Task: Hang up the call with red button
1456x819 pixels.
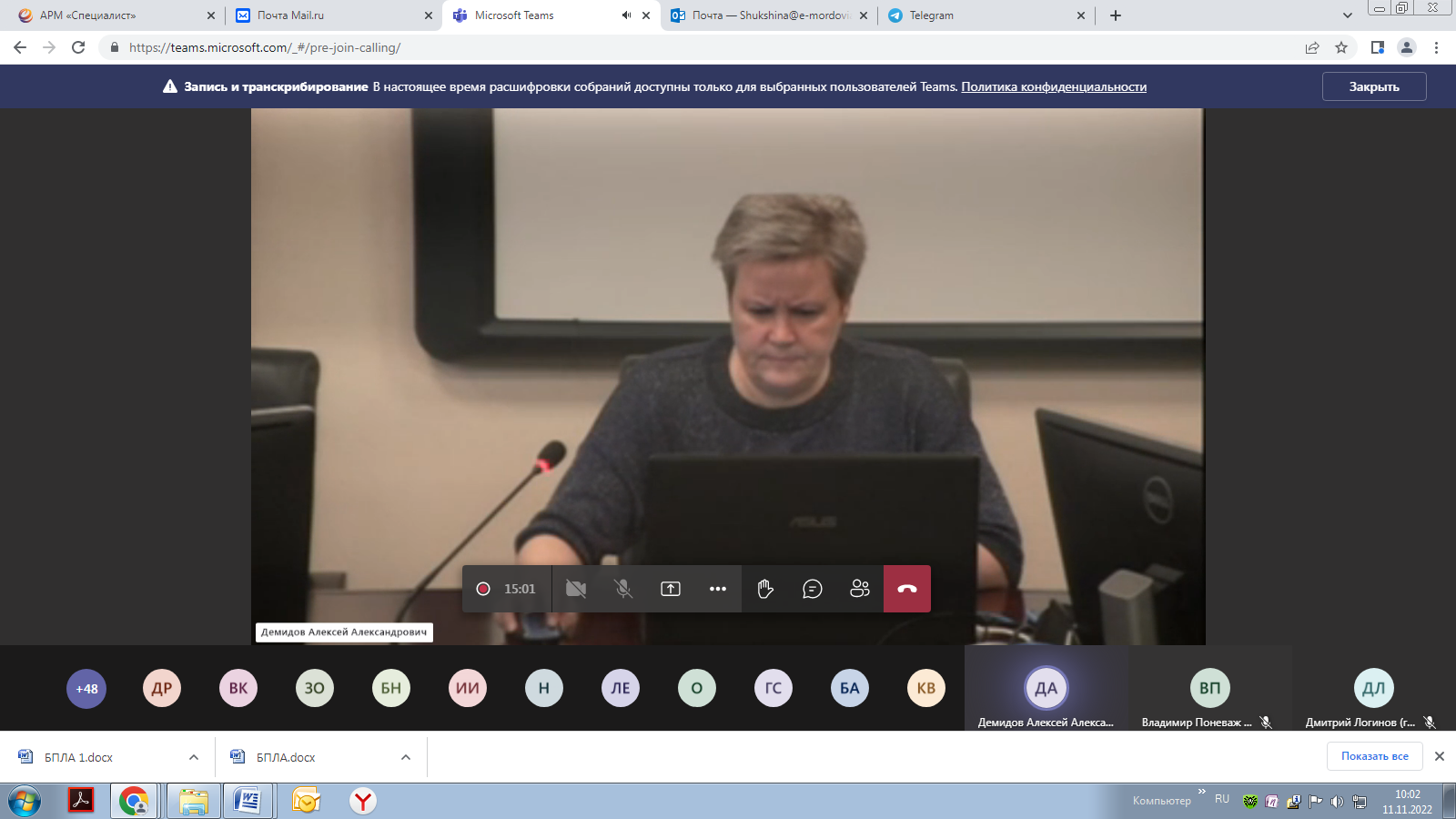Action: coord(907,589)
